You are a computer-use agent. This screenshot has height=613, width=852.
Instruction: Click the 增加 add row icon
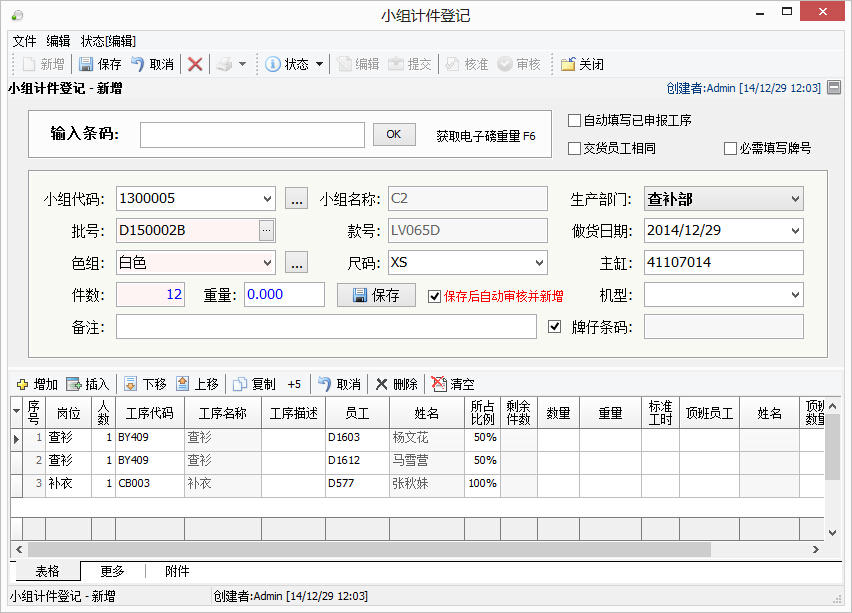click(22, 384)
